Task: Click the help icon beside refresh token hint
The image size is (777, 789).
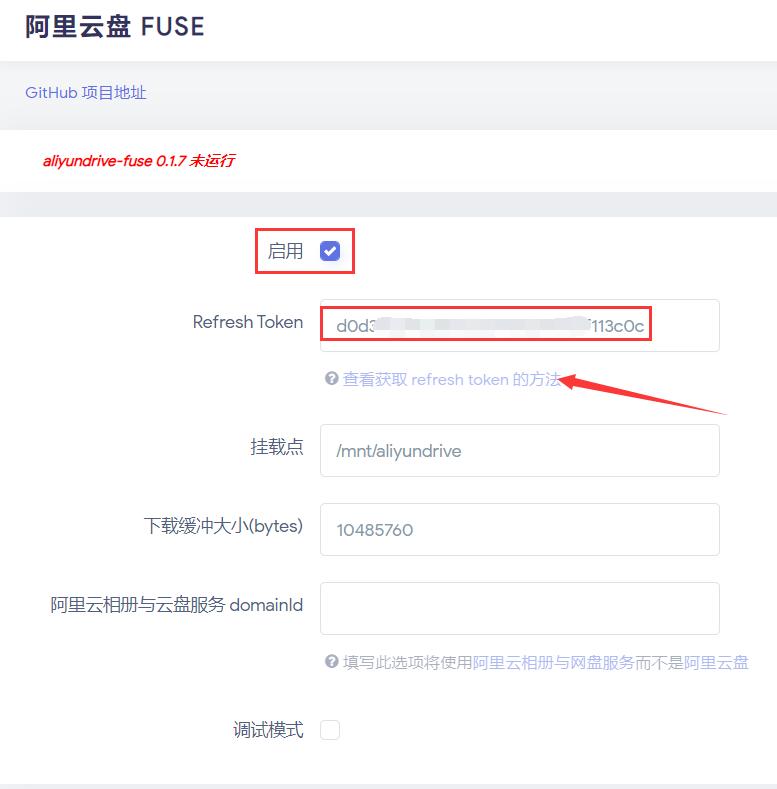Action: pos(331,378)
